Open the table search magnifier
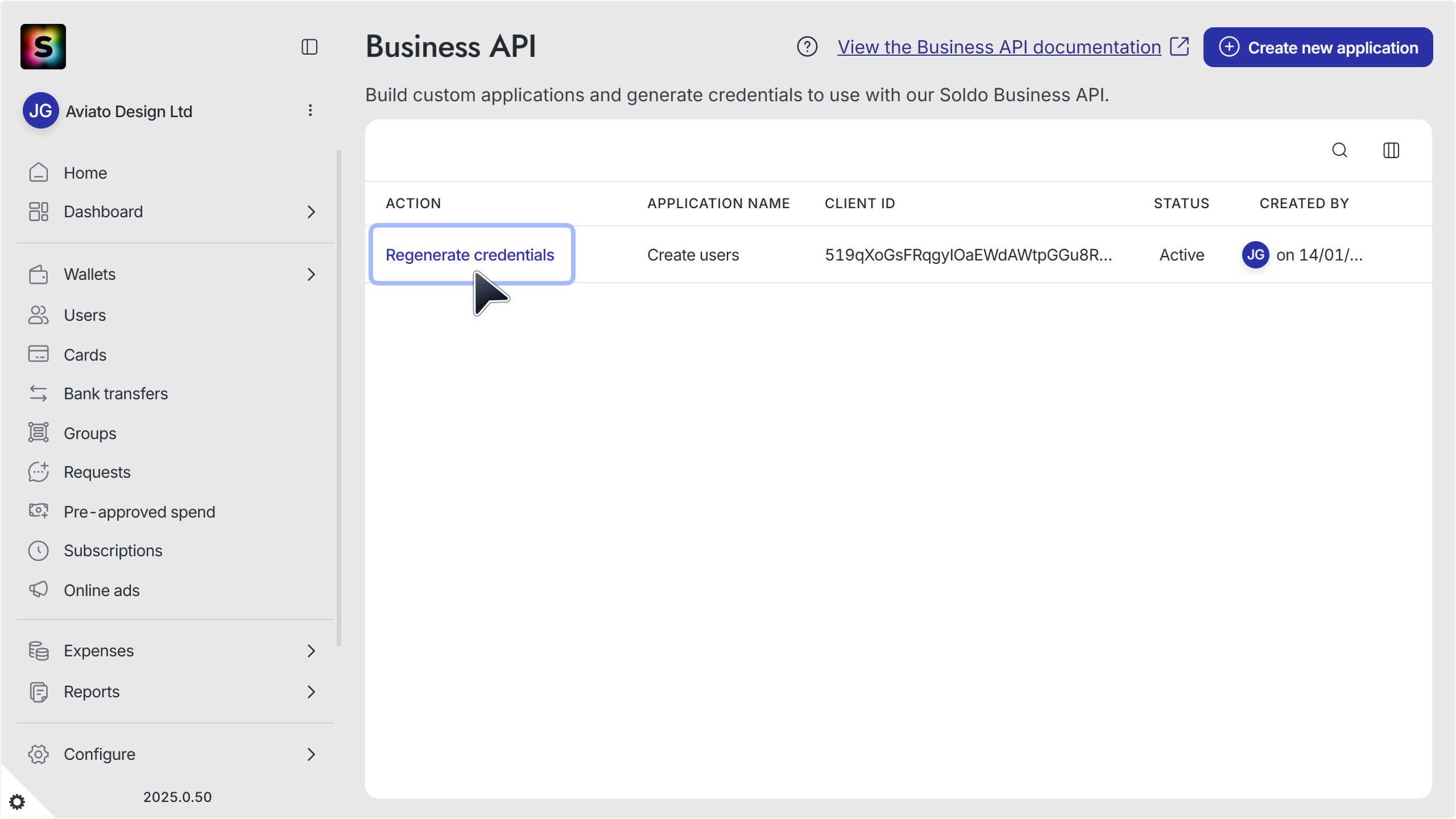Viewport: 1456px width, 819px height. point(1340,150)
